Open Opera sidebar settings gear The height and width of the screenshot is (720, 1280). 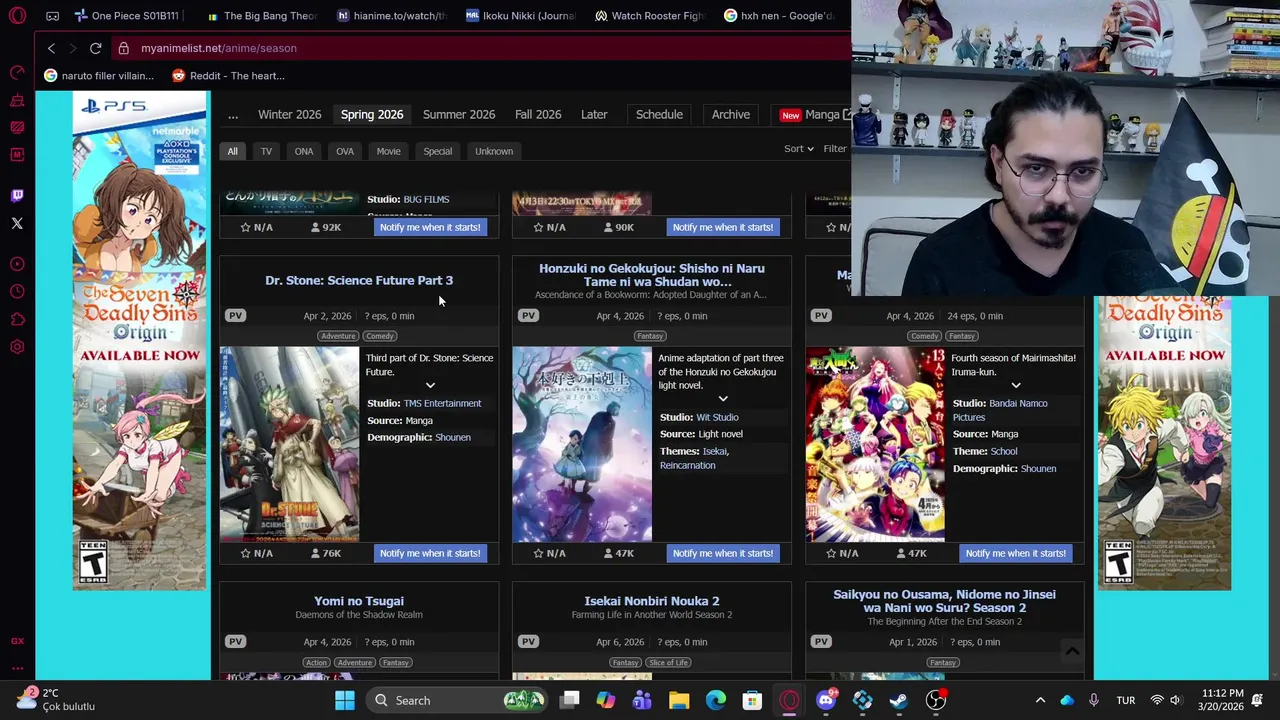[17, 347]
